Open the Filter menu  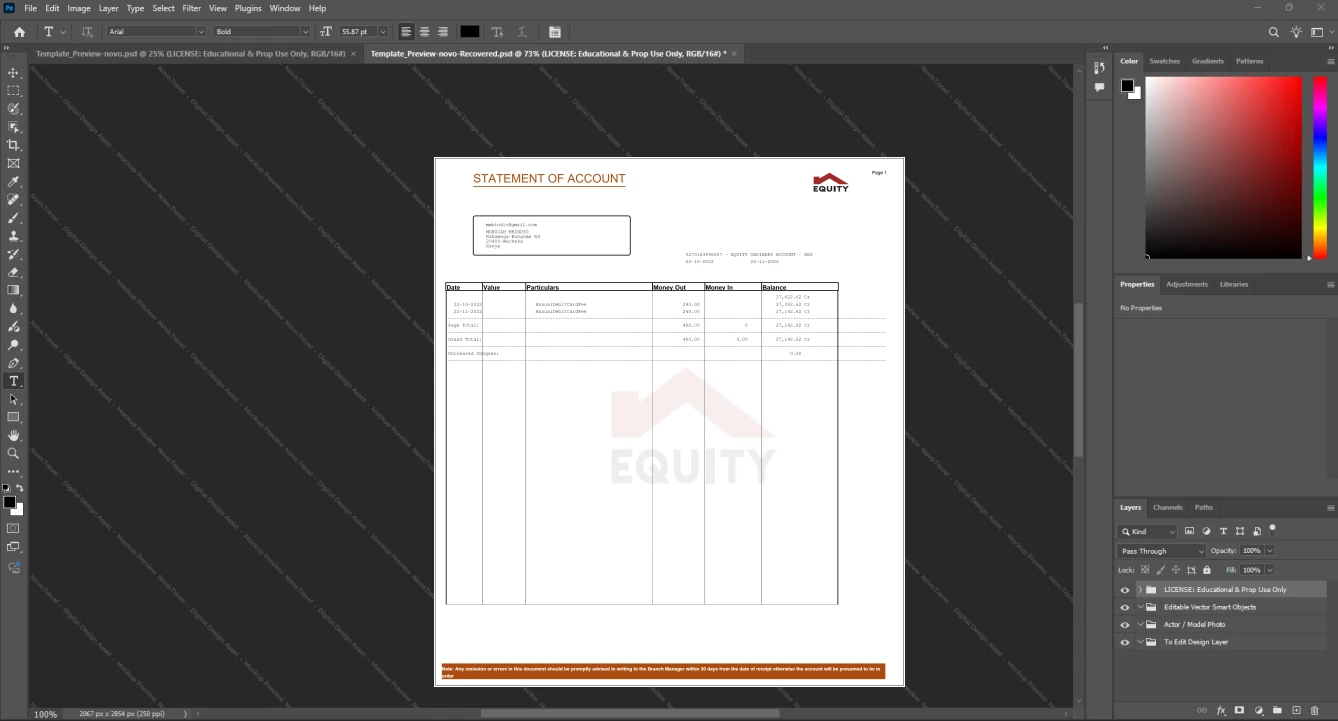pos(191,8)
